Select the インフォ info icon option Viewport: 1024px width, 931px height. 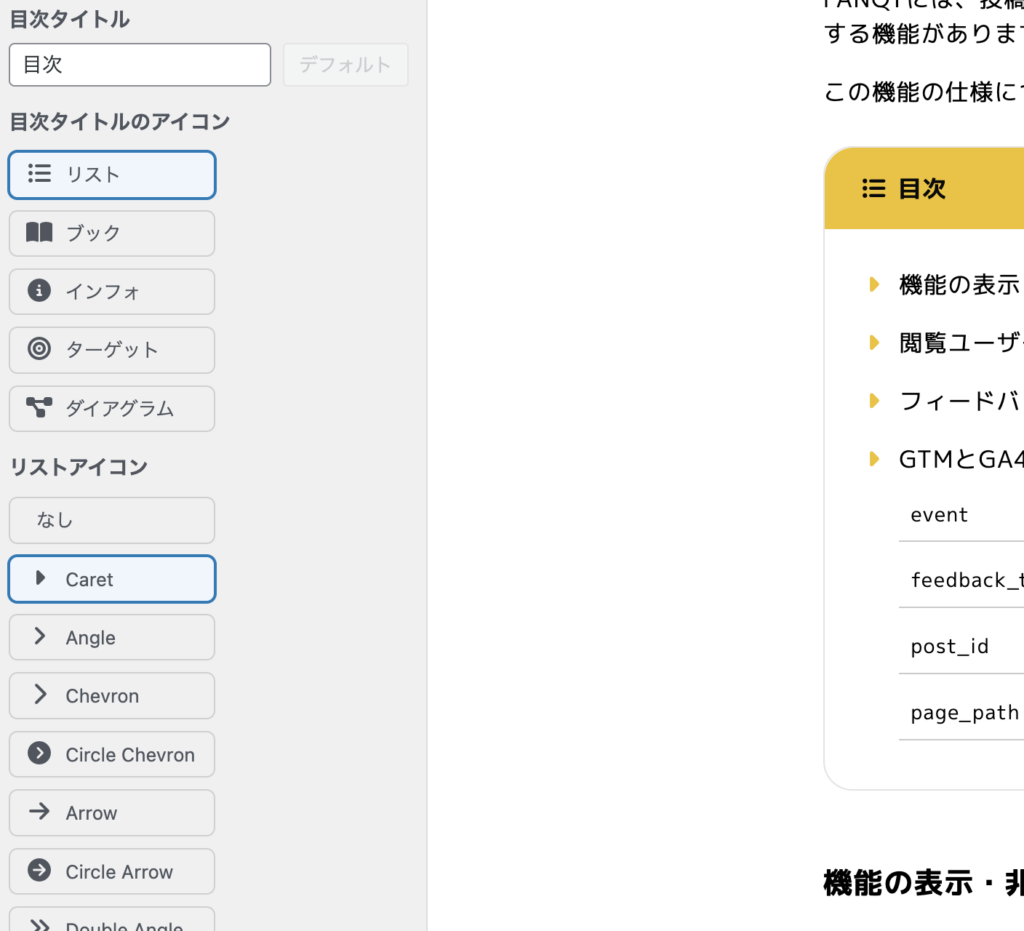pos(111,292)
